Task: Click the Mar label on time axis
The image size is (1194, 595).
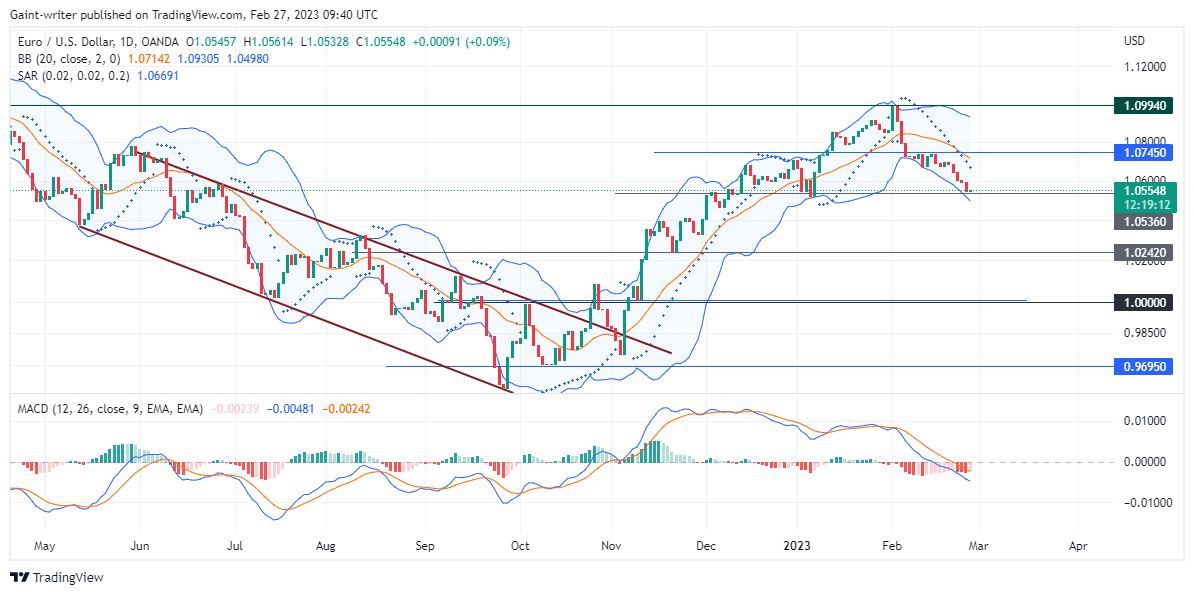Action: point(981,546)
